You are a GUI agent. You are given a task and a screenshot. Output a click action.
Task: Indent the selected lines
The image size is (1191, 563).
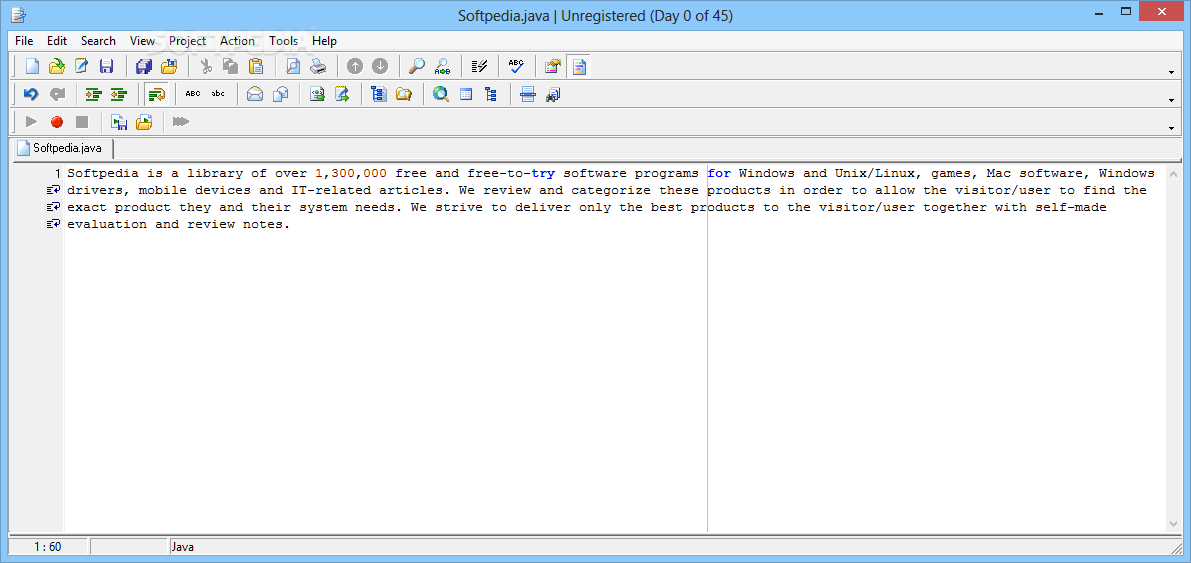pos(93,94)
